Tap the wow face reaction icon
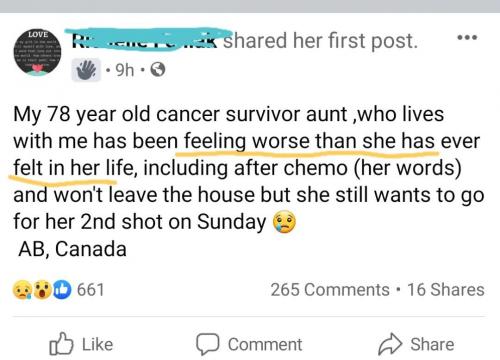 pos(42,290)
